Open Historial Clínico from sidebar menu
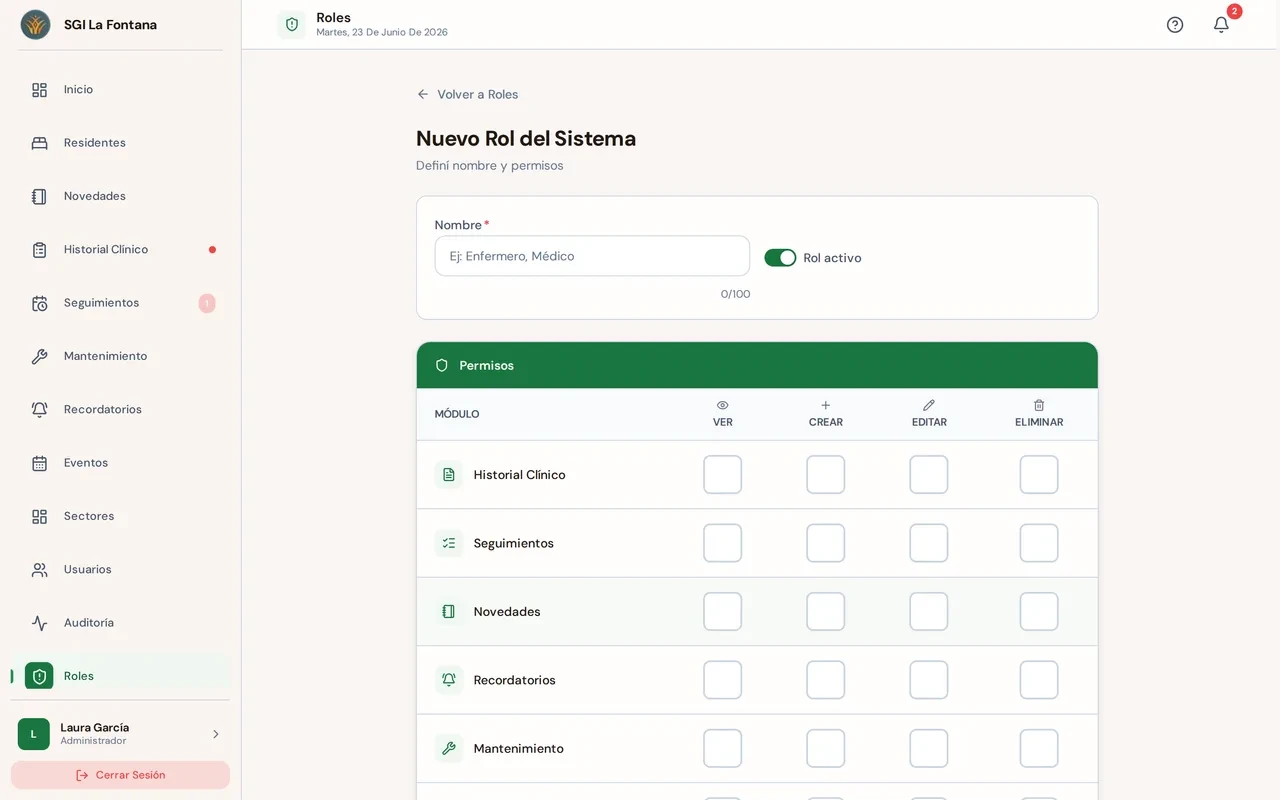1280x800 pixels. [120, 250]
